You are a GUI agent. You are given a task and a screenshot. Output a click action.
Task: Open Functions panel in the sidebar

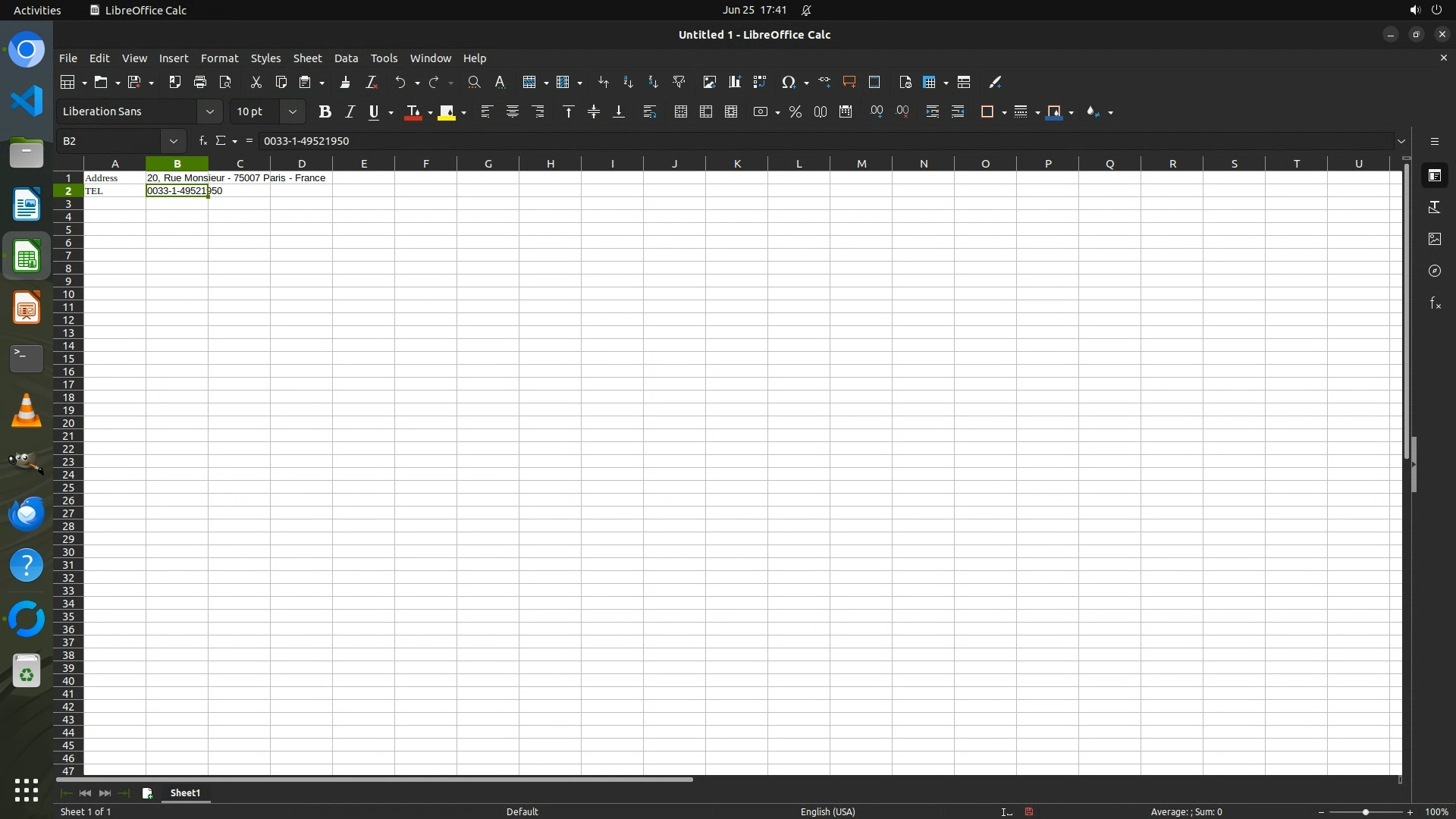(1434, 303)
